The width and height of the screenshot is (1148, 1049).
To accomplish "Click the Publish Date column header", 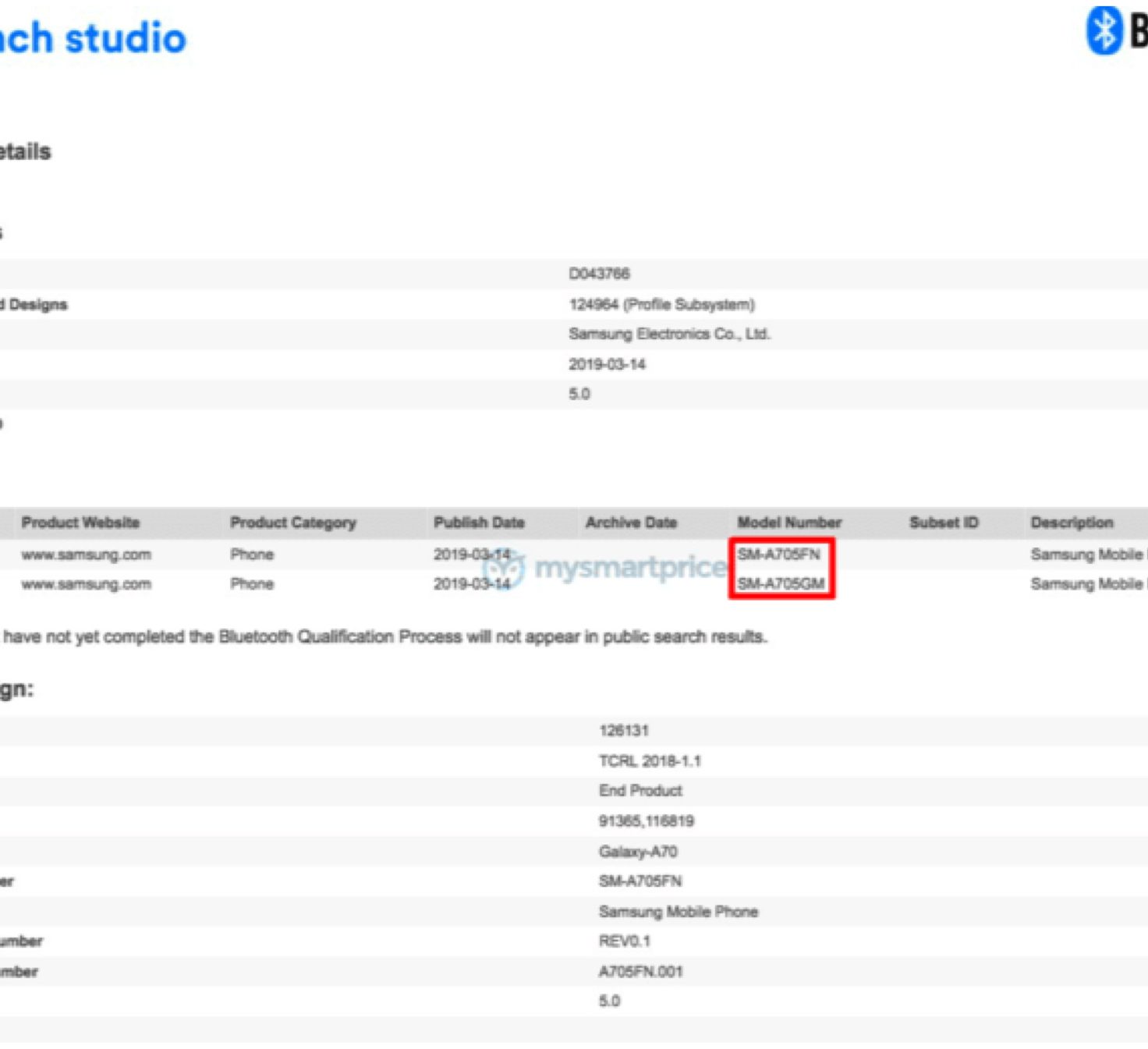I will 479,523.
